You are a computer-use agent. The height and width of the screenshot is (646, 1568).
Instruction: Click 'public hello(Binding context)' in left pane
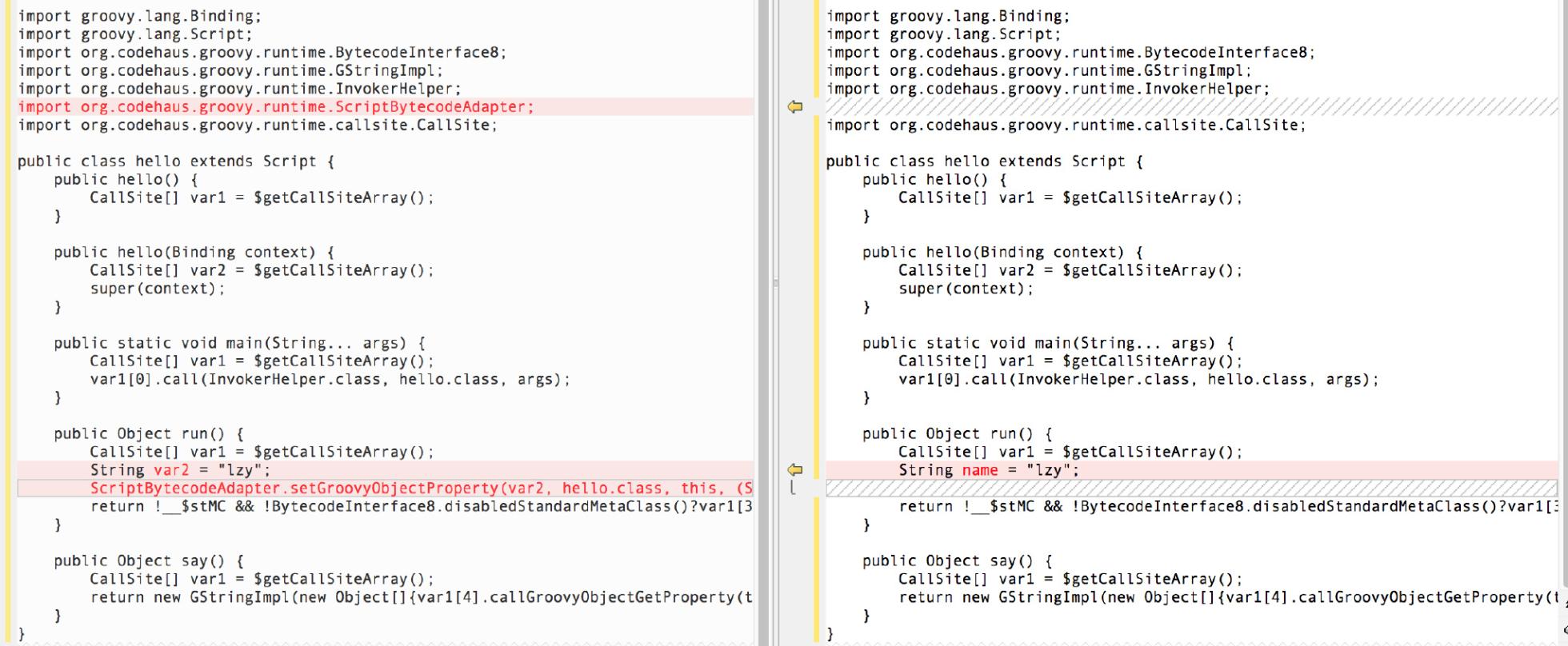tap(194, 253)
